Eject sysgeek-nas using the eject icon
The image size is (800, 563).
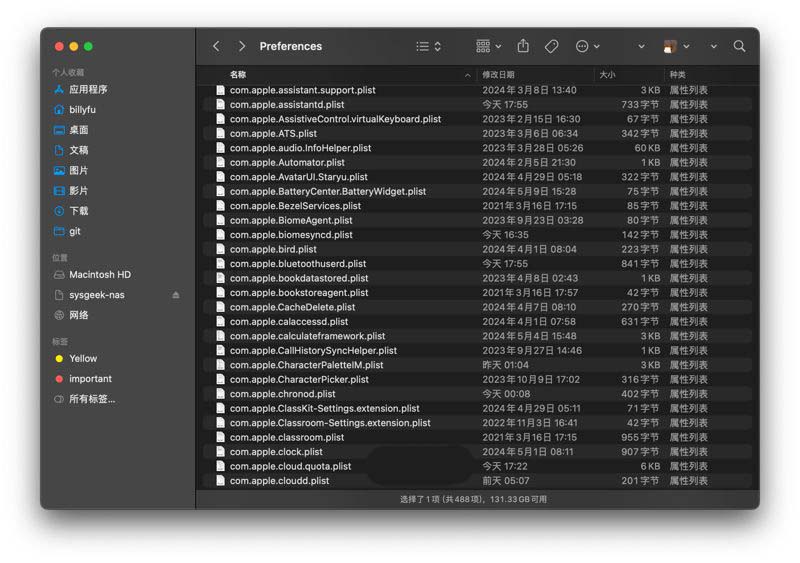[176, 295]
